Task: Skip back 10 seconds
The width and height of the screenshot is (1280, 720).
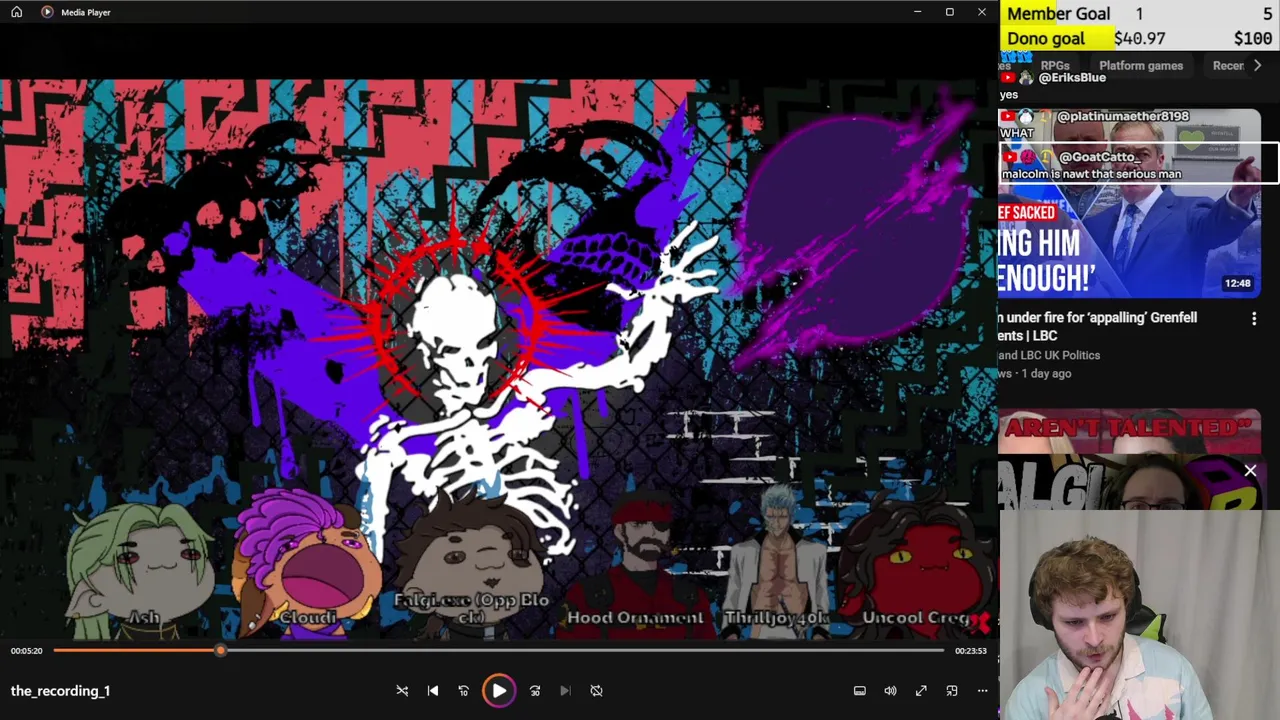Action: 463,691
